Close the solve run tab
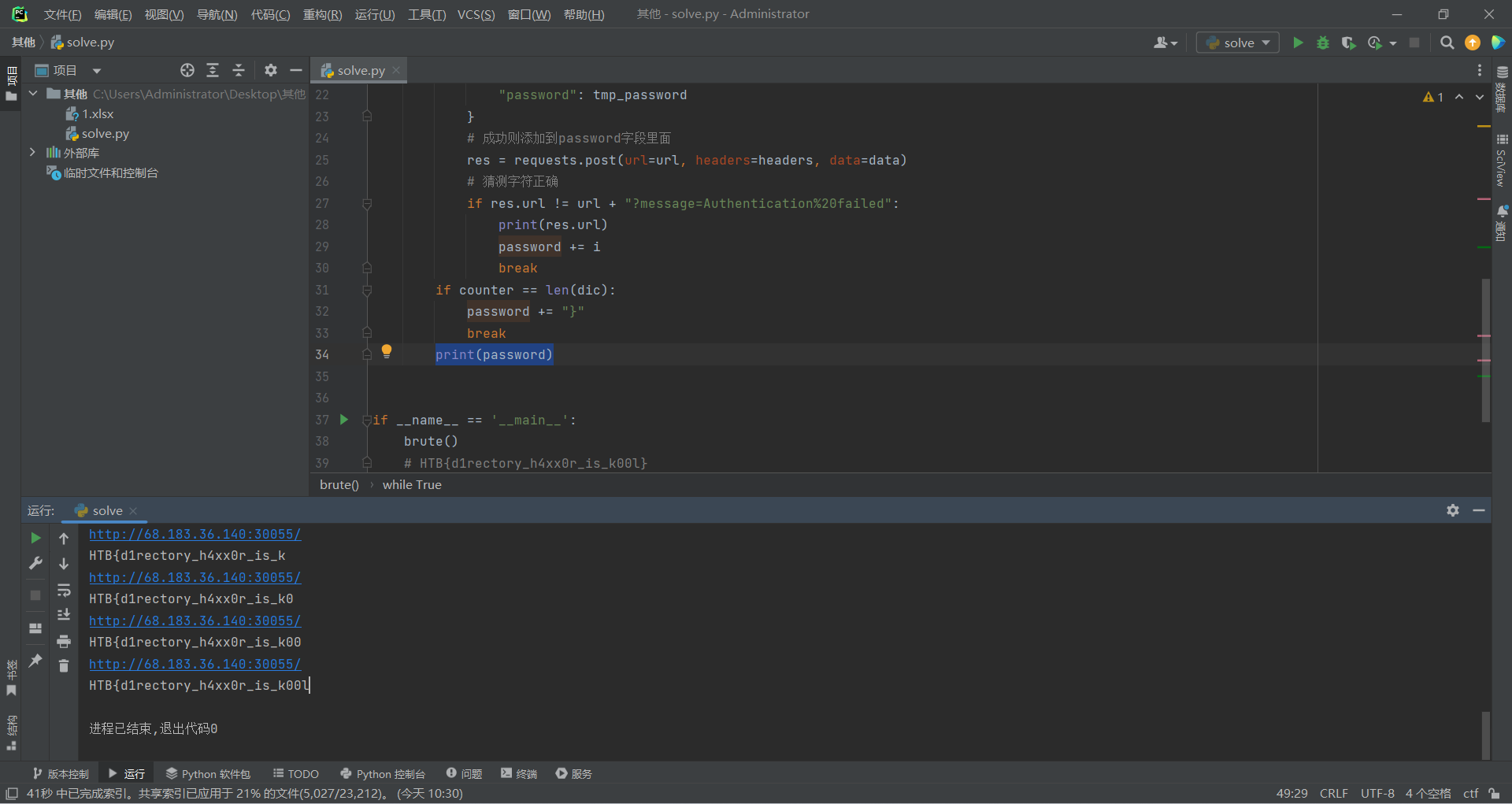Viewport: 1512px width, 804px height. click(133, 510)
